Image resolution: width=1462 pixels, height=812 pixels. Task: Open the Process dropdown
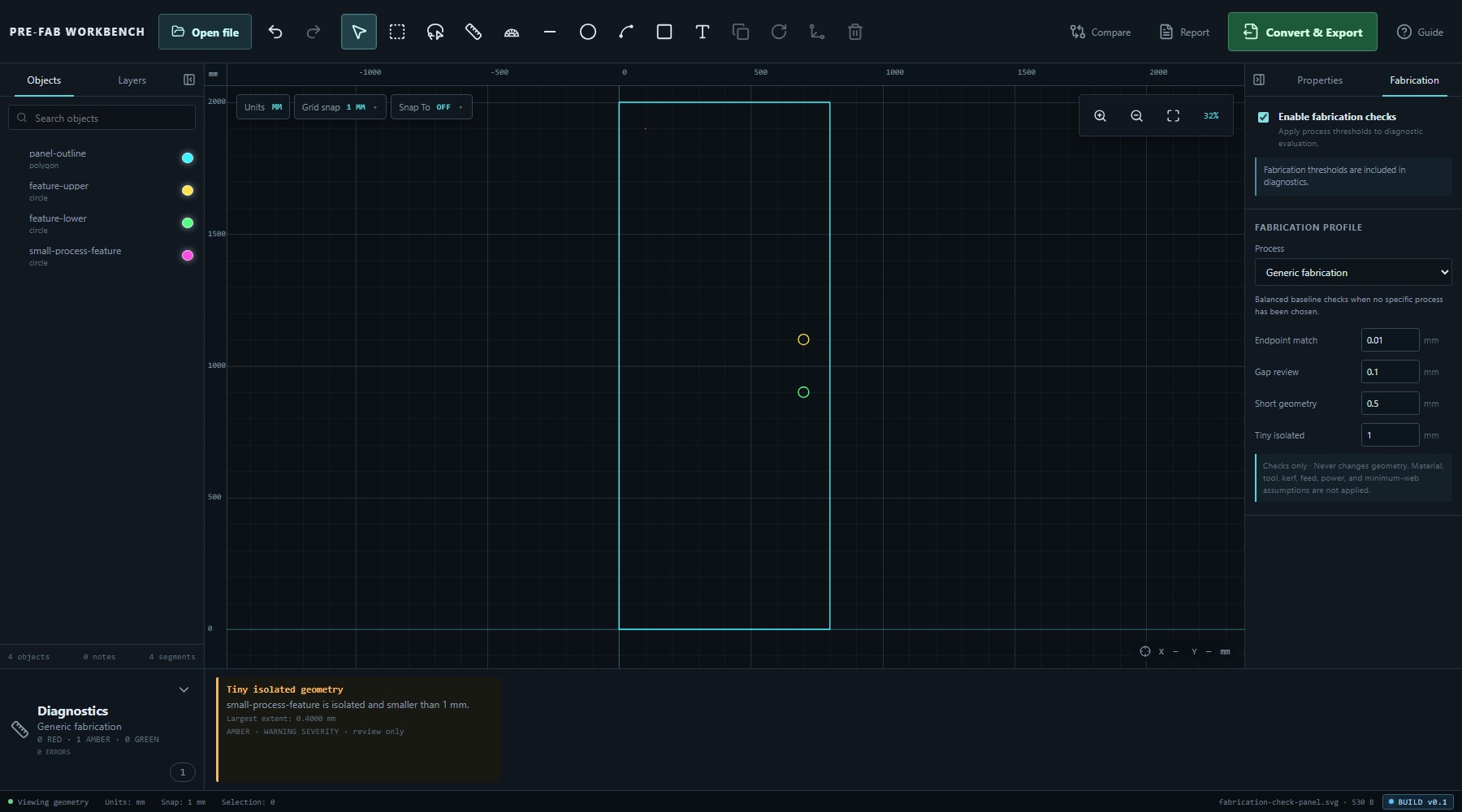[x=1353, y=272]
